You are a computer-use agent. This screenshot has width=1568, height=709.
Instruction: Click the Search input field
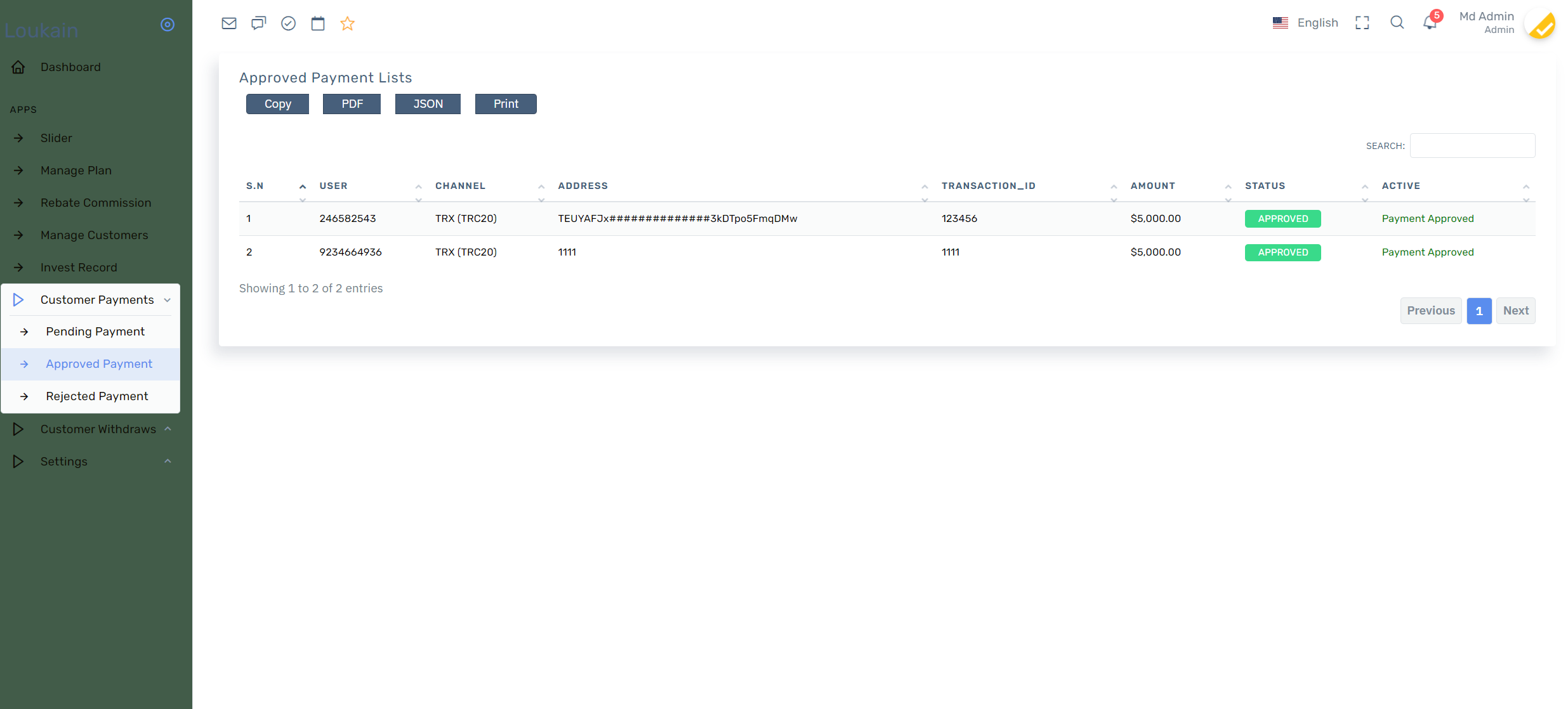tap(1472, 146)
